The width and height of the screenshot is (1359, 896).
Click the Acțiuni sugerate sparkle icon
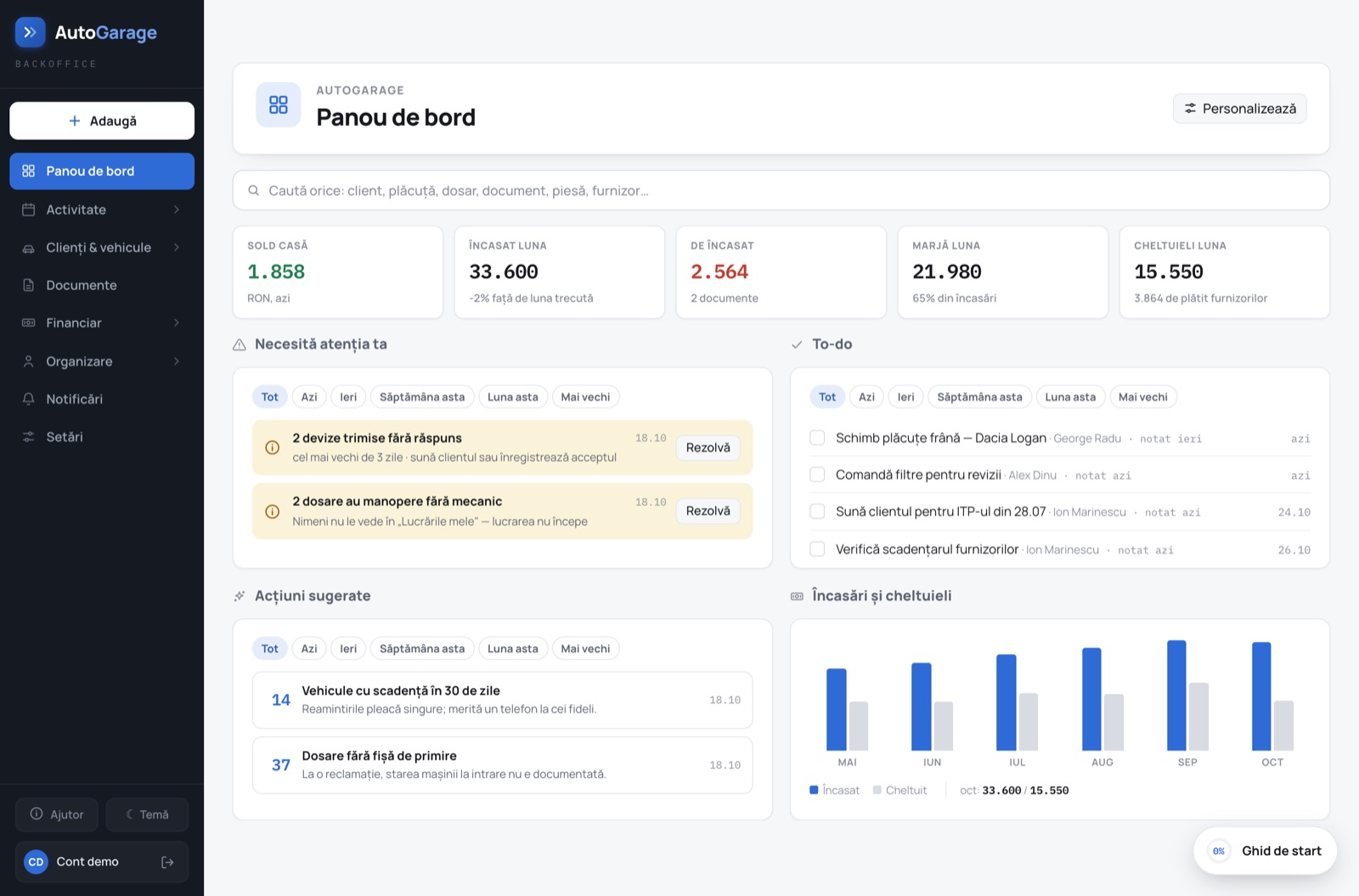coord(240,596)
